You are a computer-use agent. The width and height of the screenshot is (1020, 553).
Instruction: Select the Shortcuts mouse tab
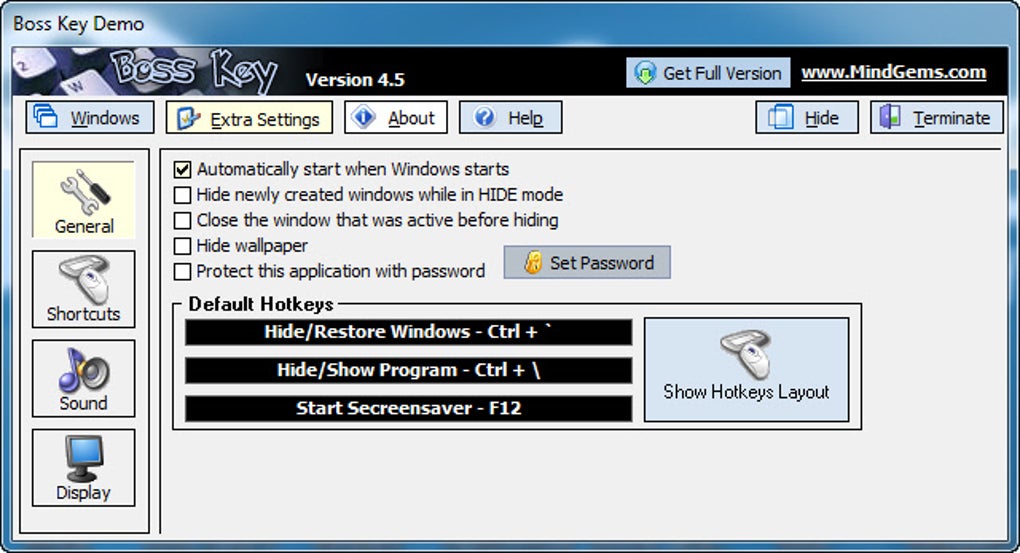click(x=84, y=289)
